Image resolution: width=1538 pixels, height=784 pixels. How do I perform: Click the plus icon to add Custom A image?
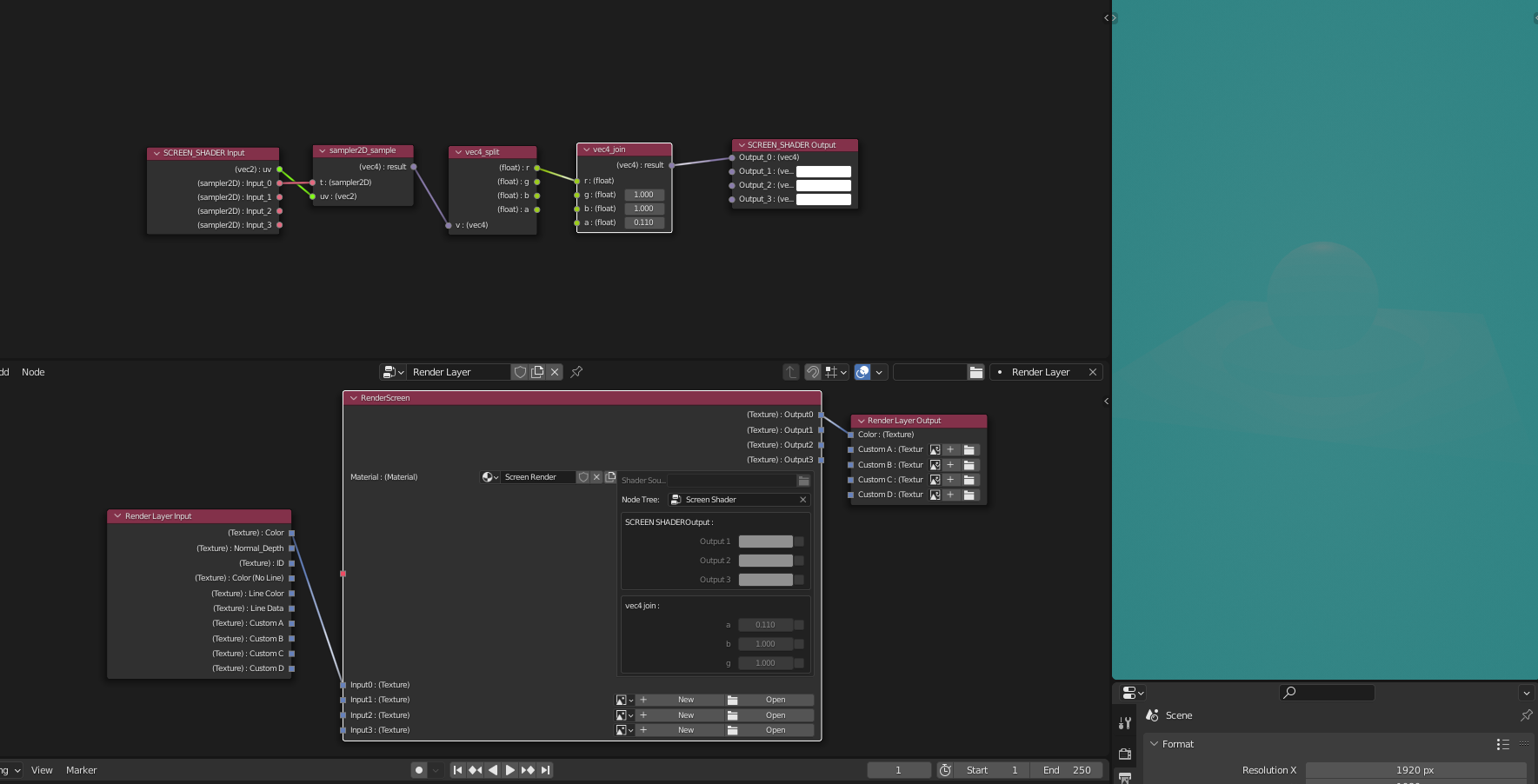[950, 449]
